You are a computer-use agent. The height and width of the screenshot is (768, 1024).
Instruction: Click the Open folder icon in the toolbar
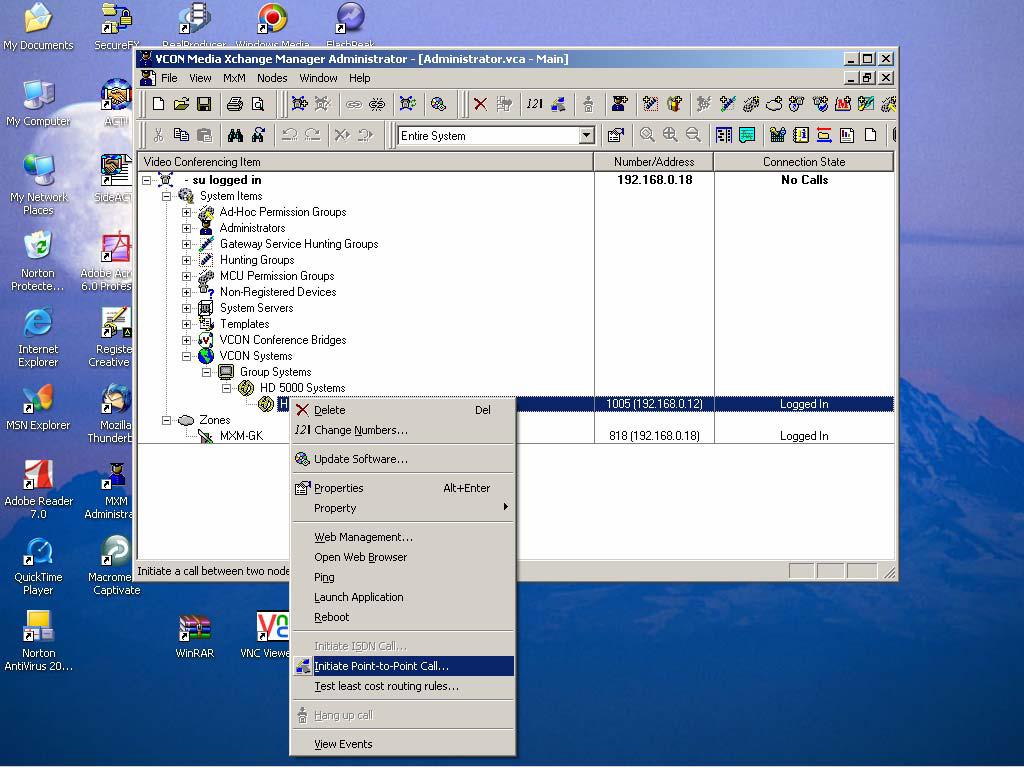[181, 104]
